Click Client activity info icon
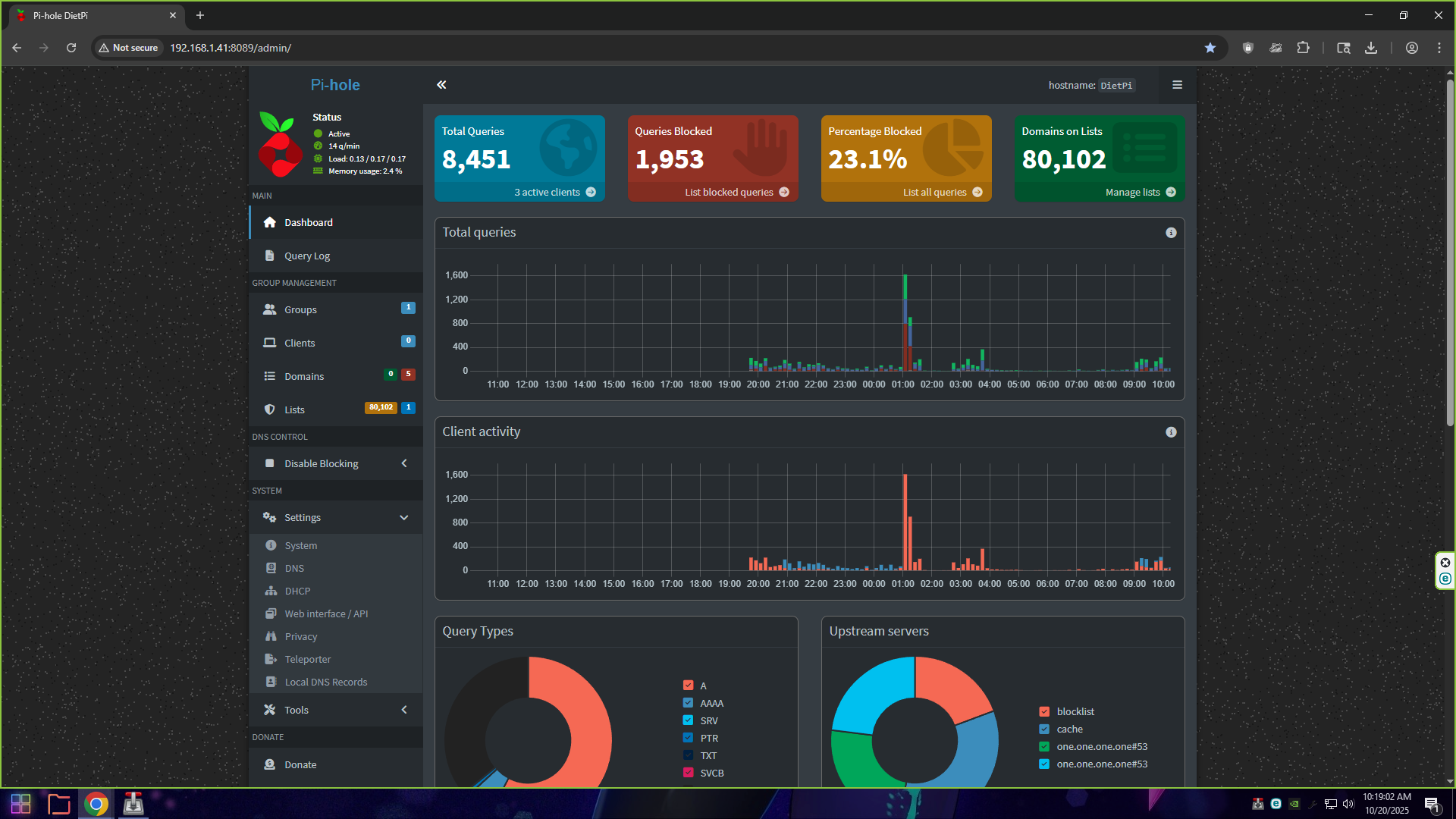This screenshot has height=819, width=1456. (1171, 432)
